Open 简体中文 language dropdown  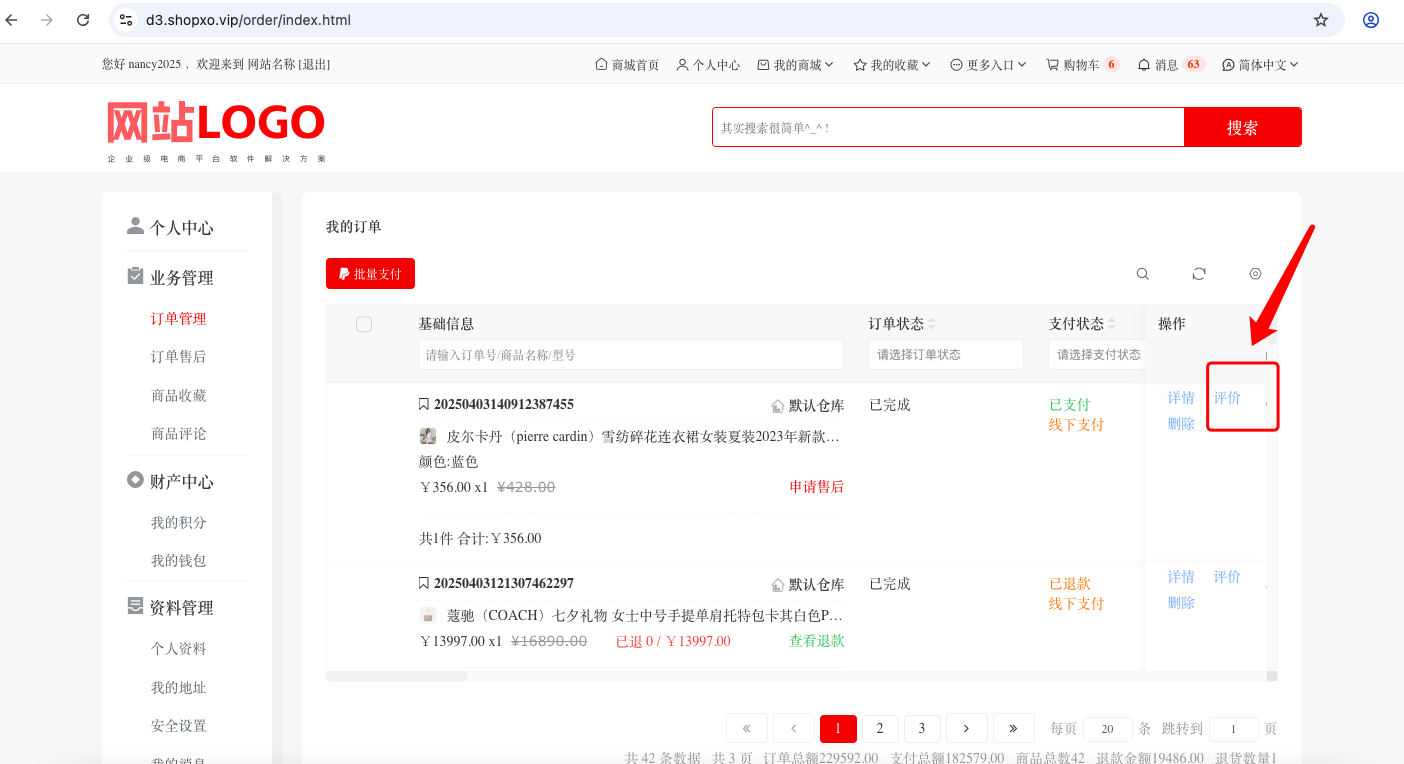(x=1260, y=65)
